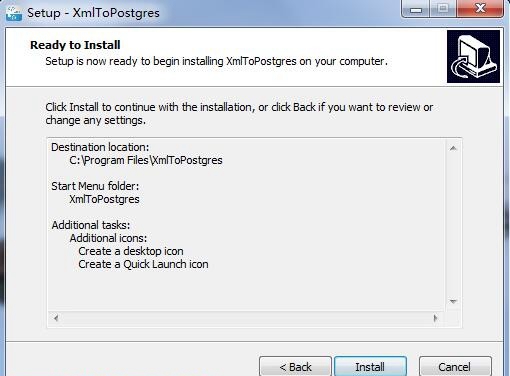
Task: Click the disabled maximize button
Action: (x=443, y=9)
